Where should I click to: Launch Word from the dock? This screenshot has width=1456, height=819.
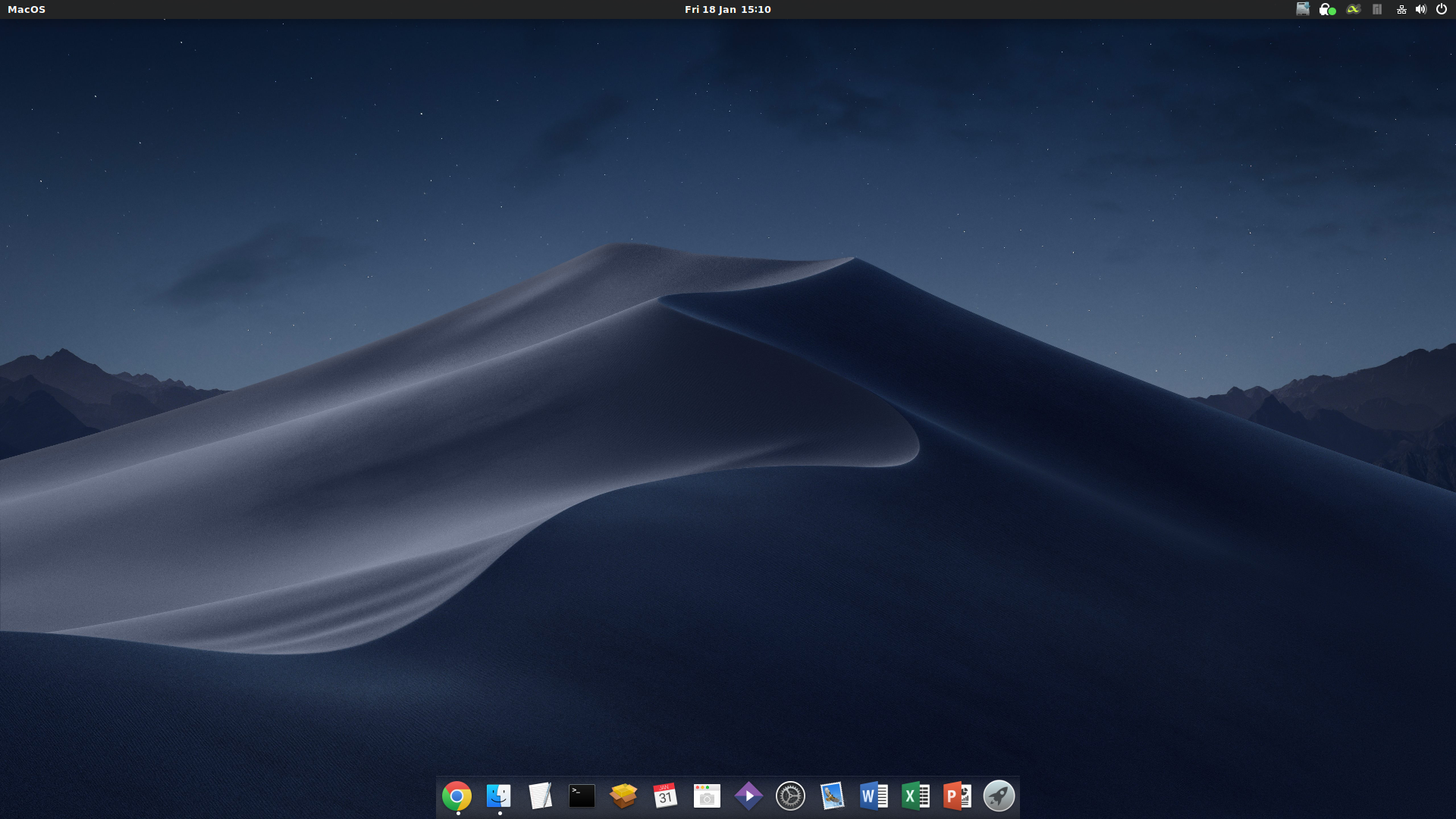point(874,796)
